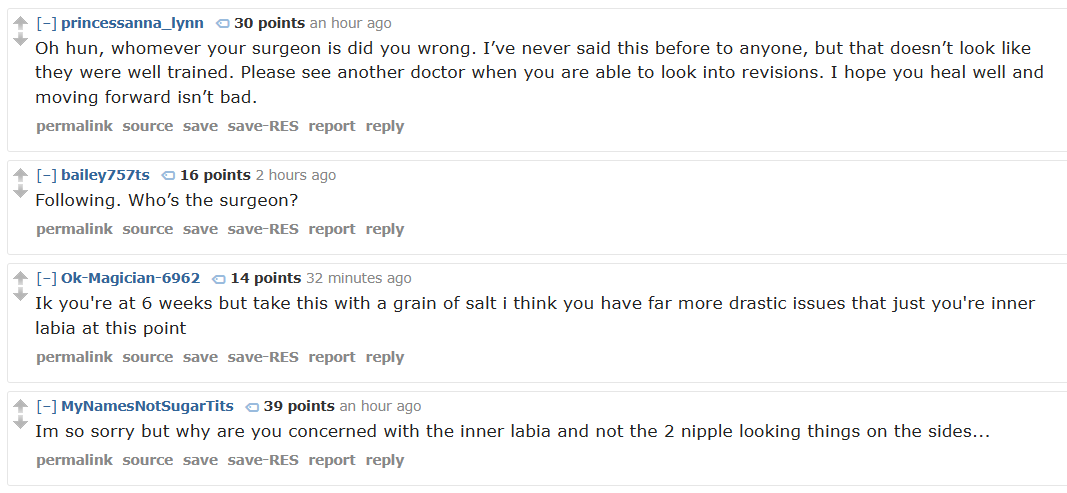Screen dimensions: 1067x493
Task: Downvote bailey757ts's comment
Action: (x=19, y=192)
